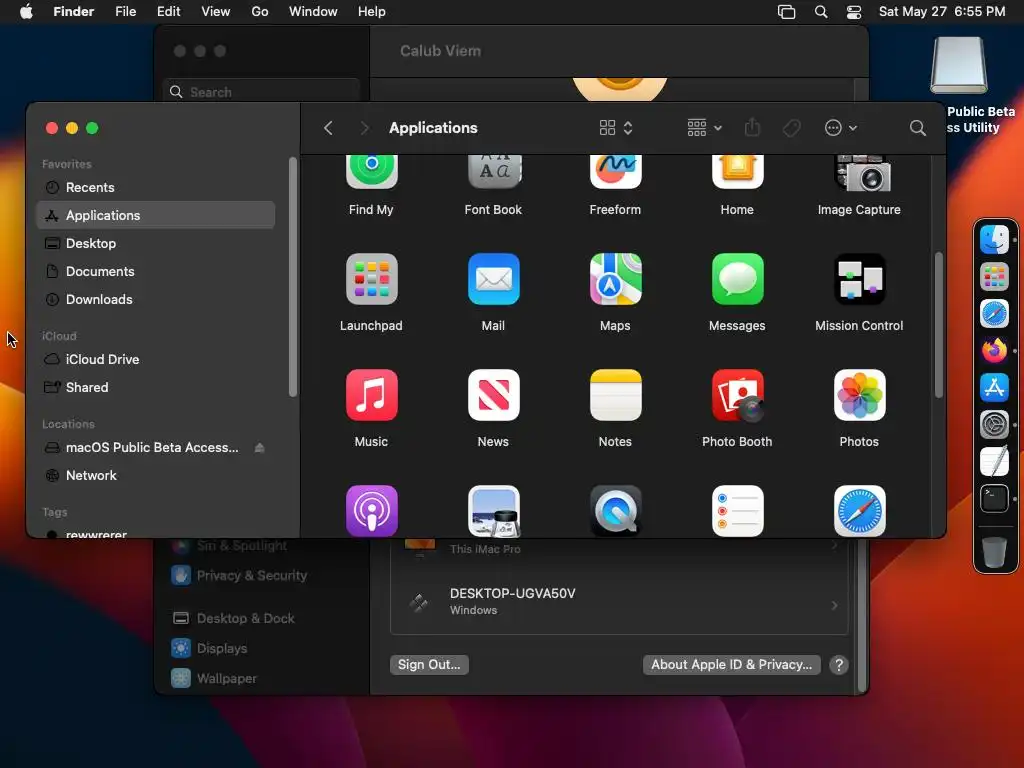Click the Applications grid vertical scrollbar
The width and height of the screenshot is (1024, 768).
coord(938,325)
